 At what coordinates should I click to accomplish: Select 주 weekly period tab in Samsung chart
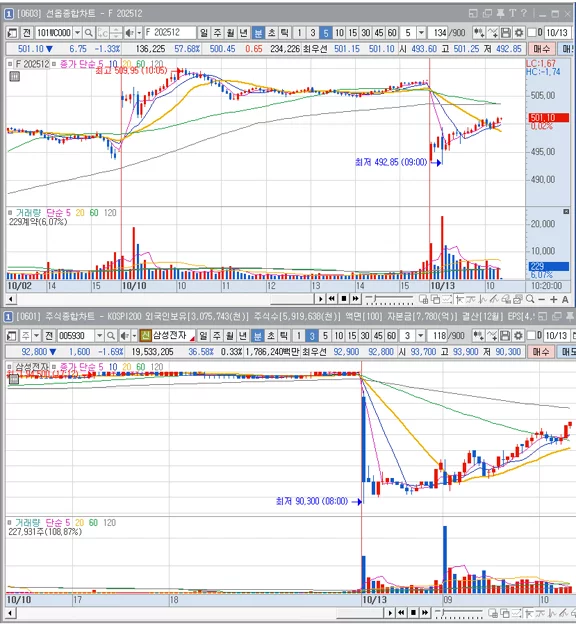click(216, 336)
